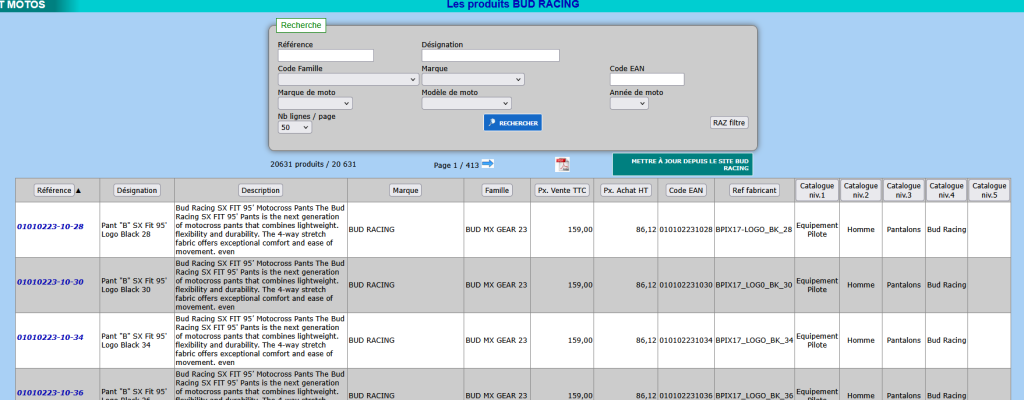Sort by Catalogue niv.4 header
This screenshot has height=400, width=1024.
(x=946, y=190)
